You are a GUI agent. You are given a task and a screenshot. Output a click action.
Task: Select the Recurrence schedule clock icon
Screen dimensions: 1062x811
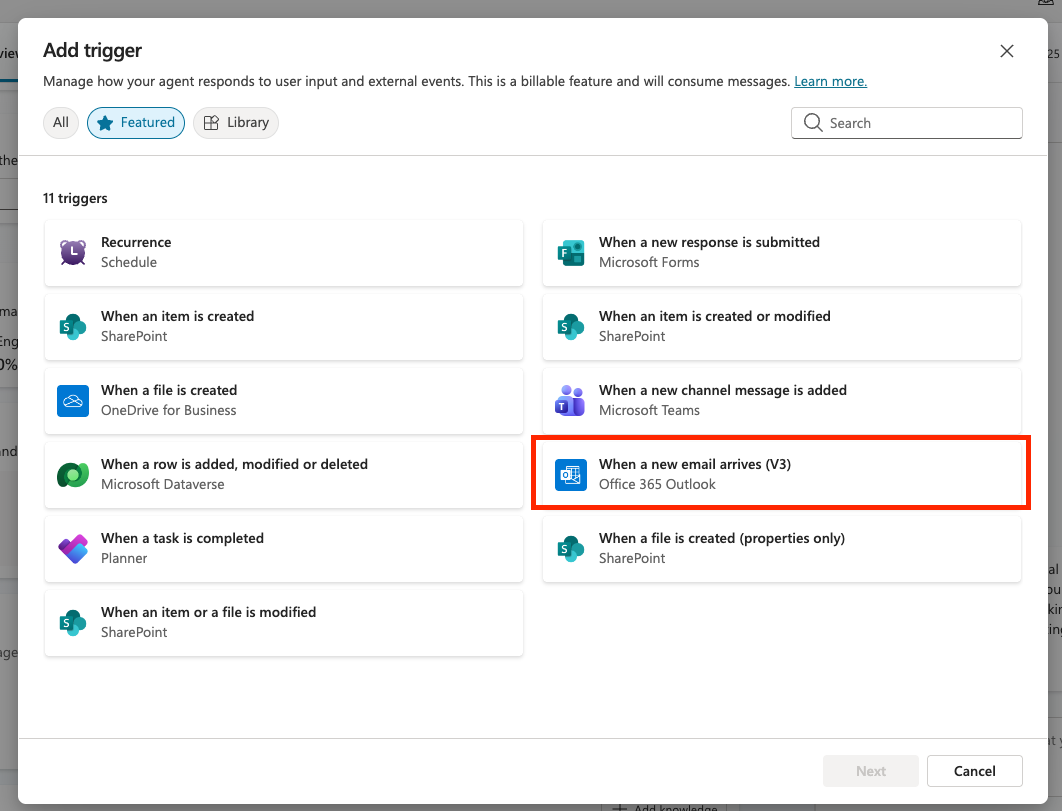click(x=70, y=252)
